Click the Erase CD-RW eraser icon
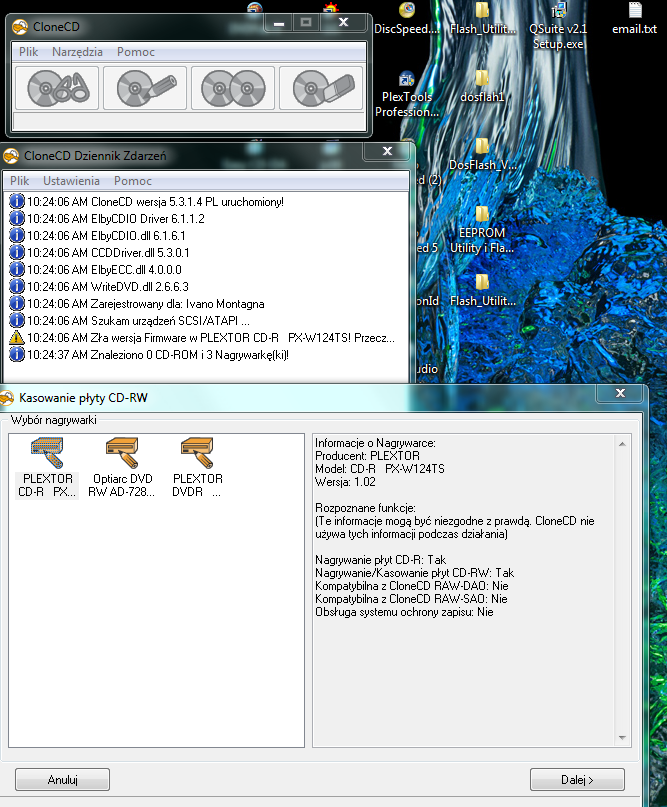Viewport: 667px width, 807px height. click(321, 88)
